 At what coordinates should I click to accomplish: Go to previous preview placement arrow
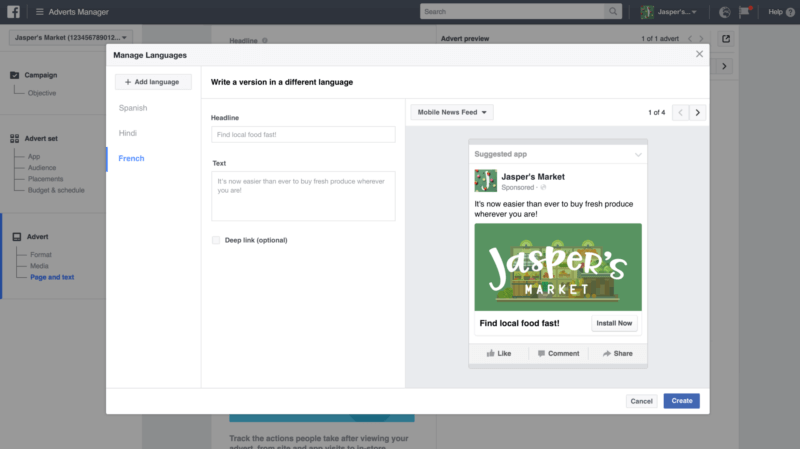[x=680, y=112]
